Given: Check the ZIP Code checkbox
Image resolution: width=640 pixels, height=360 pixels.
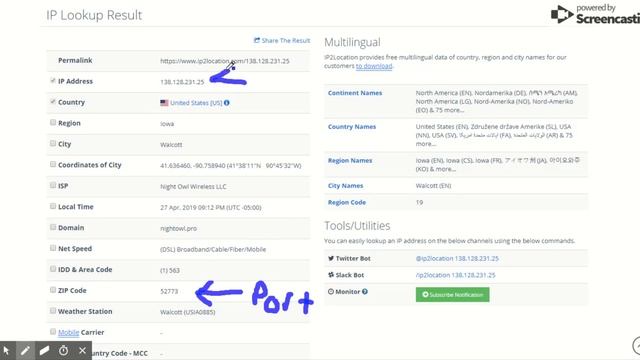Looking at the screenshot, I should (53, 290).
